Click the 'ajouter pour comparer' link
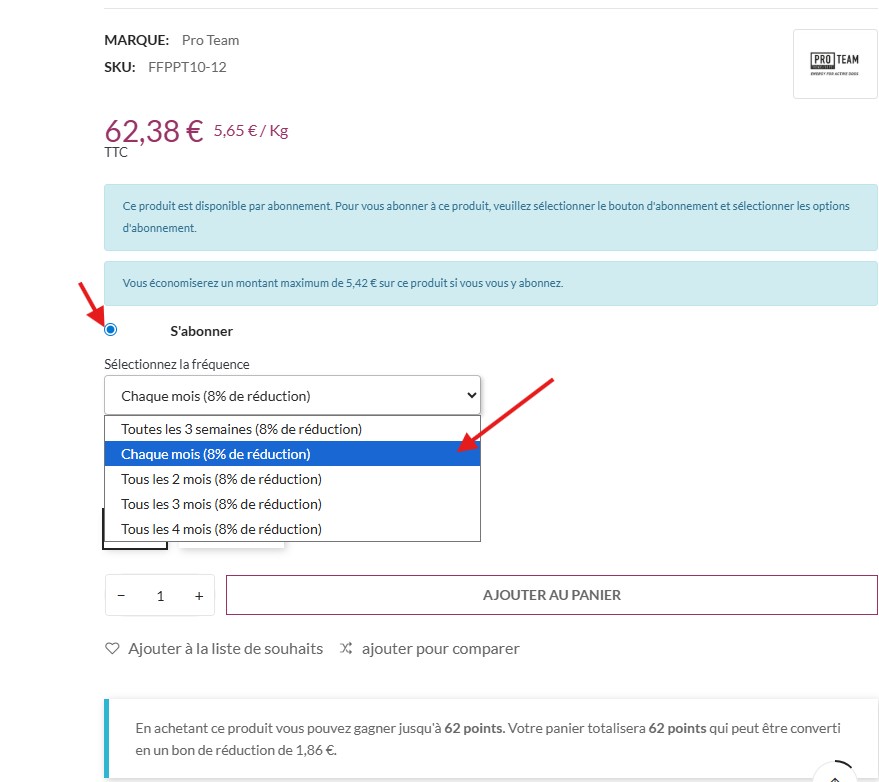 tap(440, 649)
